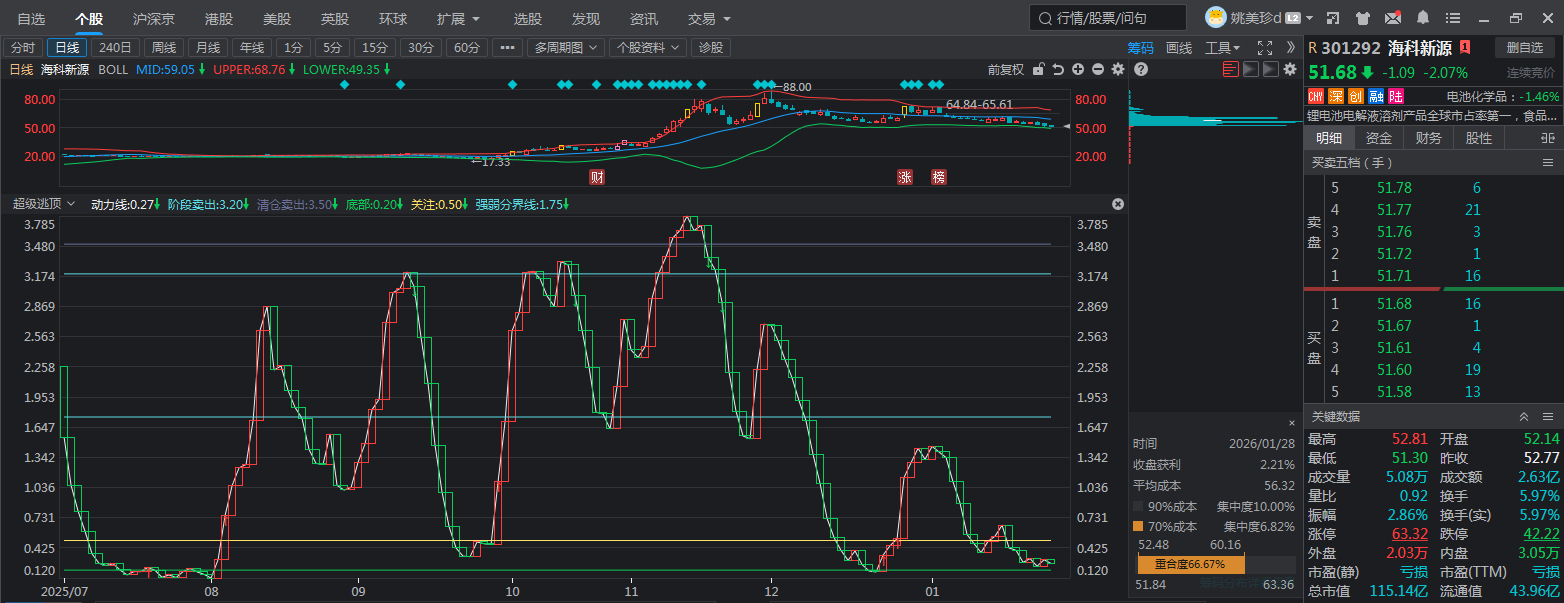Open the skin theme shirt icon
Image resolution: width=1564 pixels, height=603 pixels.
1362,18
